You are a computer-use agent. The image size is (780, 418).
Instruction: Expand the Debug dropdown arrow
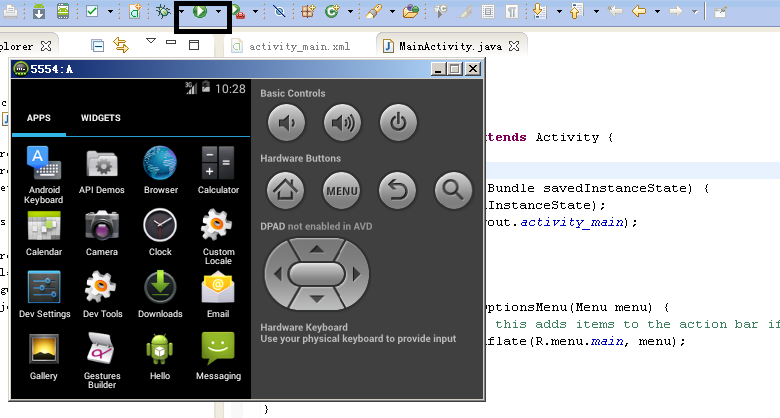(180, 12)
